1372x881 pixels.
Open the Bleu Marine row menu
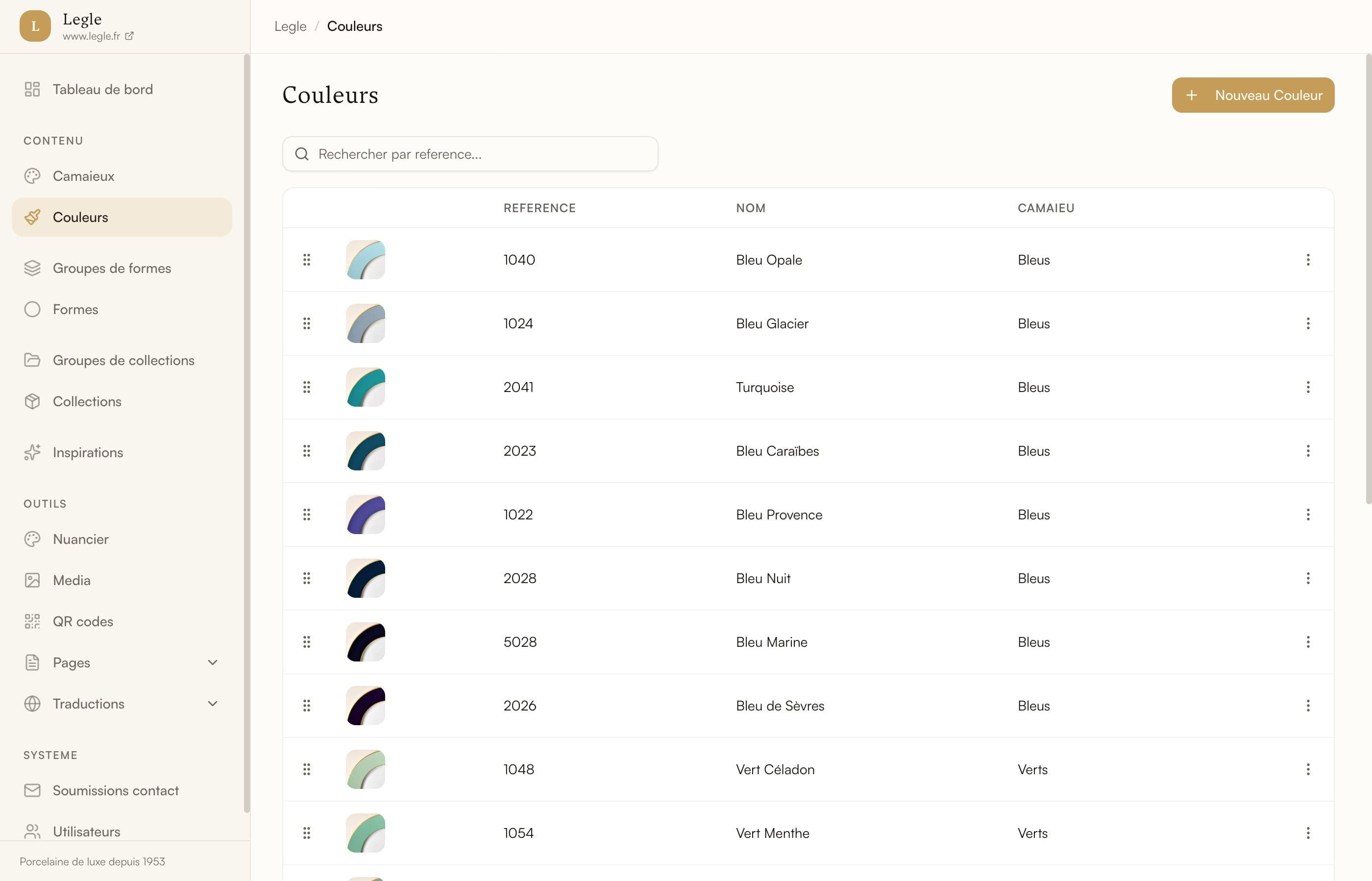coord(1308,642)
